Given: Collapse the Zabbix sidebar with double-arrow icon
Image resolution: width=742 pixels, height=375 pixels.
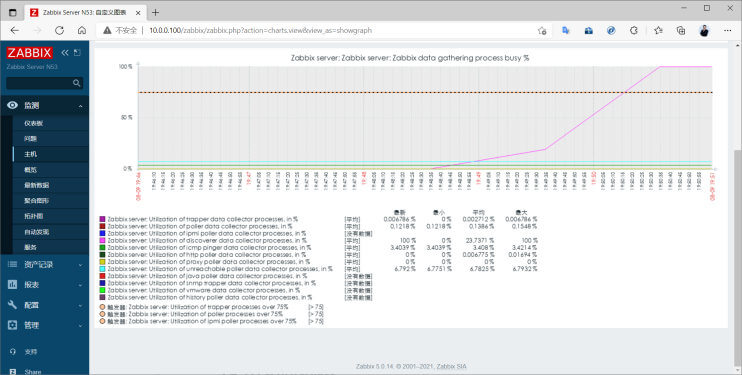Looking at the screenshot, I should coord(65,53).
